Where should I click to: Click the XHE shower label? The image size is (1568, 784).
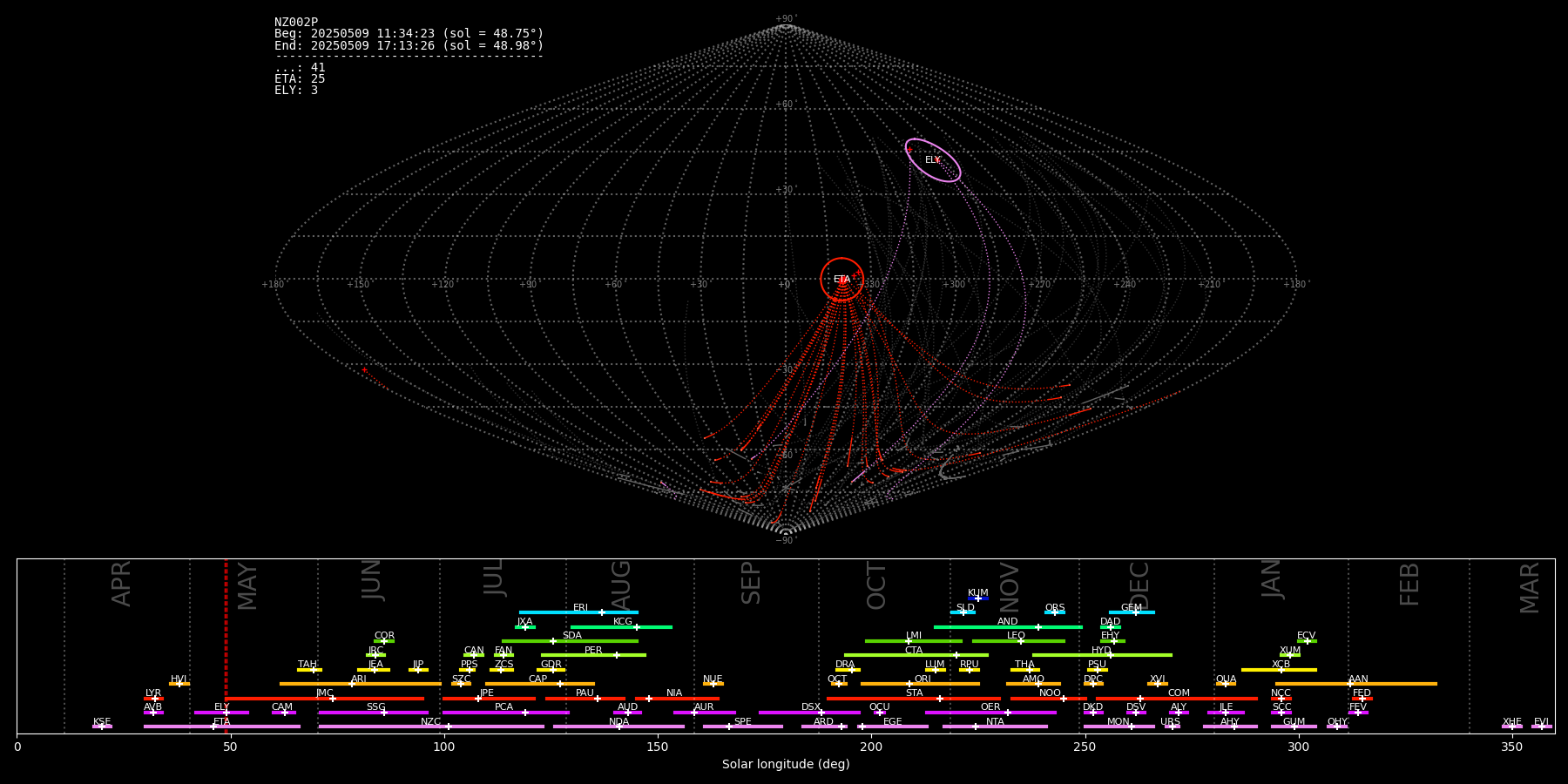coord(1512,722)
